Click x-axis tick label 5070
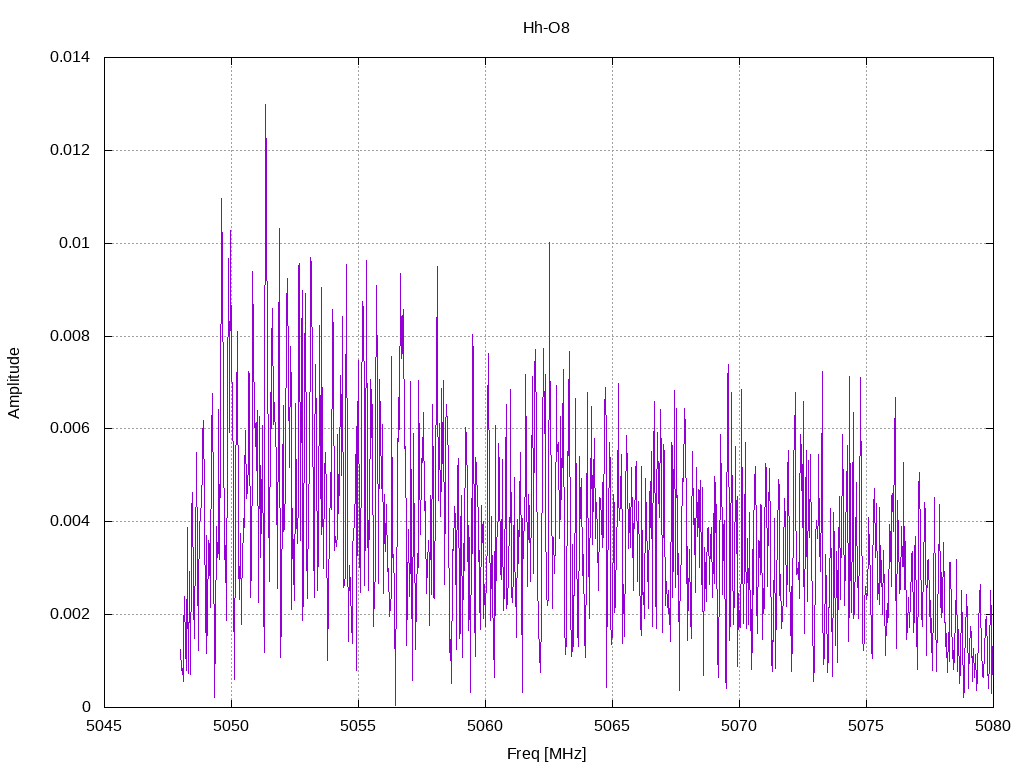 [739, 726]
